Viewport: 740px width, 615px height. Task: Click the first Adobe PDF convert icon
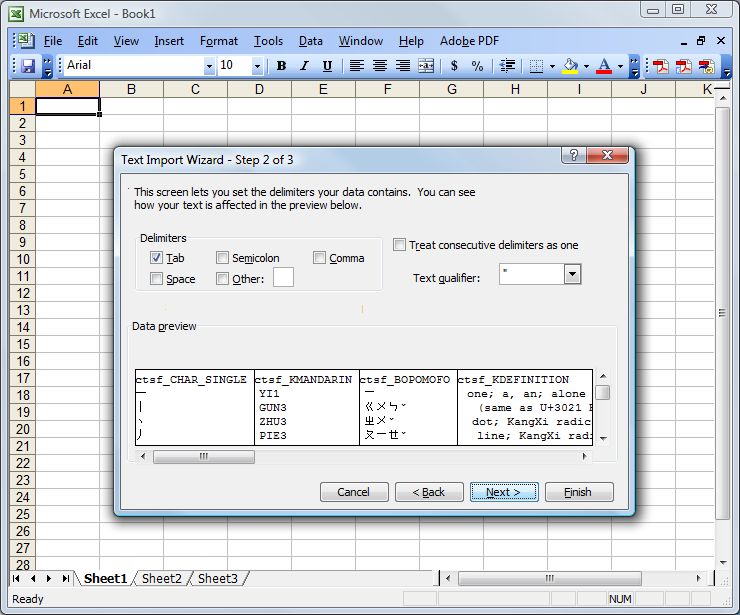(661, 66)
